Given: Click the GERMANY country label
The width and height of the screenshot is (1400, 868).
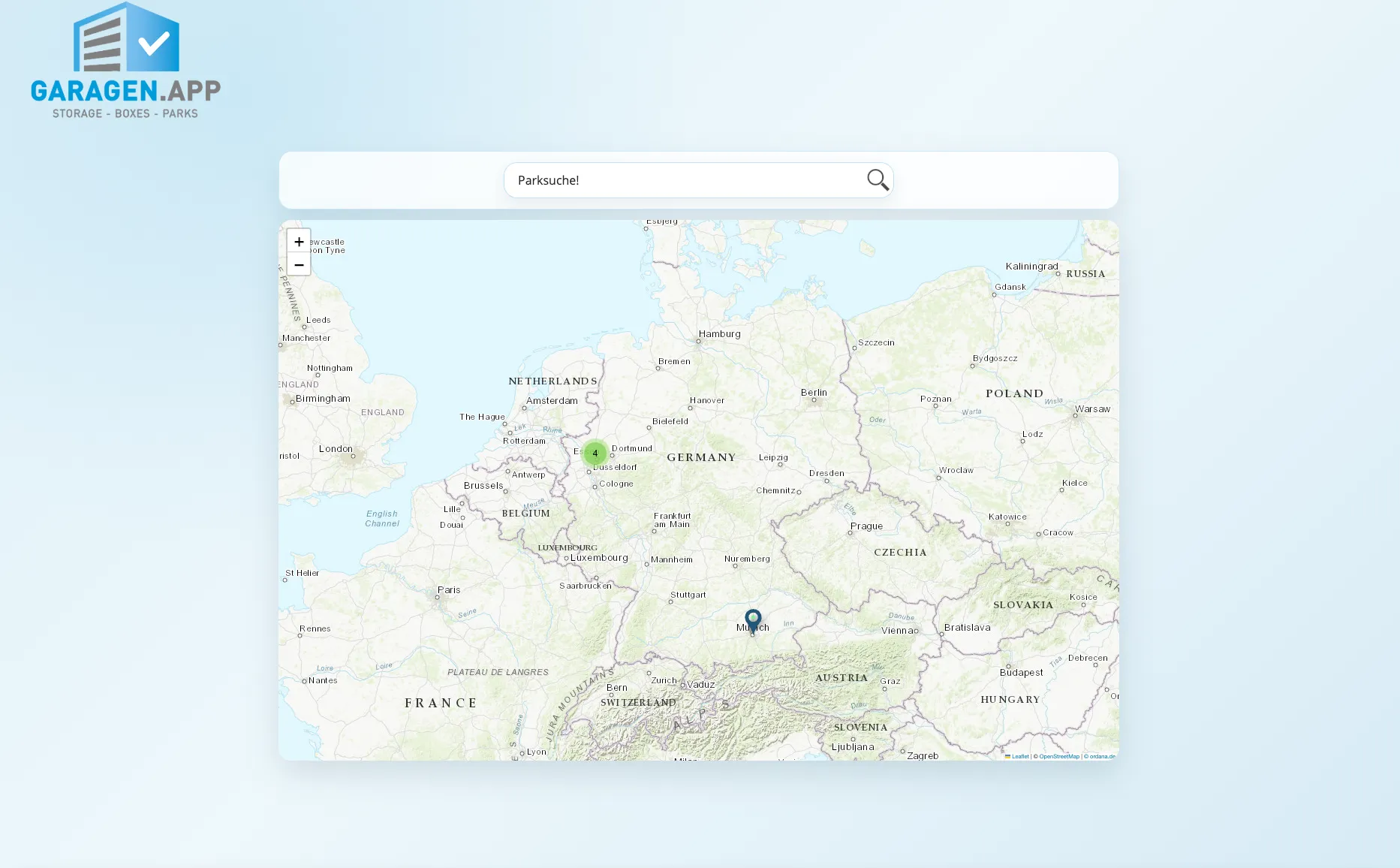Looking at the screenshot, I should [x=702, y=457].
